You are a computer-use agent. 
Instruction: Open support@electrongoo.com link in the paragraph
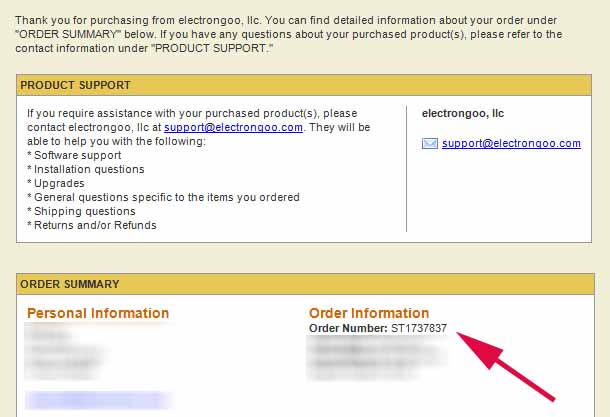pos(233,128)
